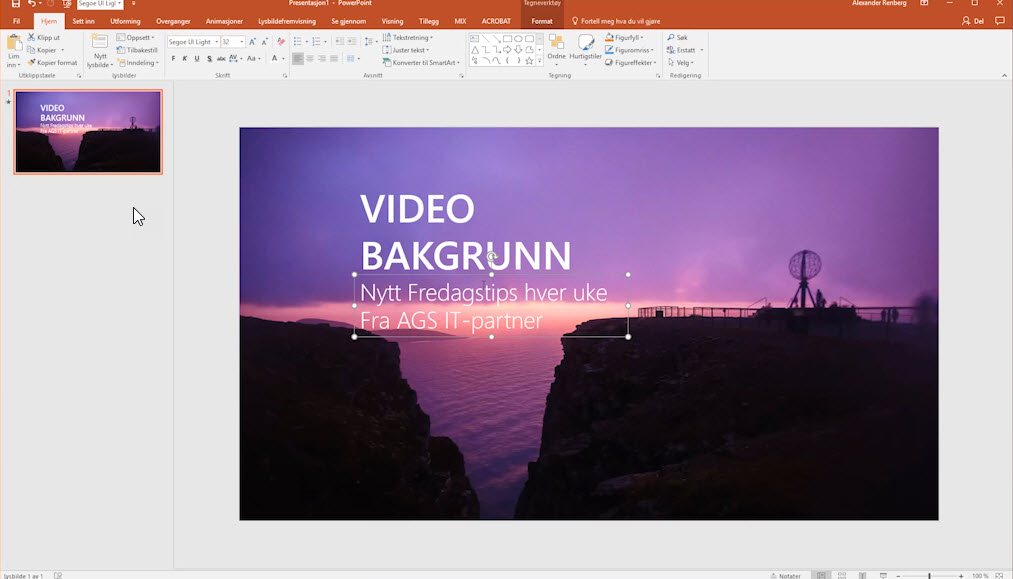Viewport: 1013px width, 579px height.
Task: Open font size dropdown showing 32
Action: 242,42
